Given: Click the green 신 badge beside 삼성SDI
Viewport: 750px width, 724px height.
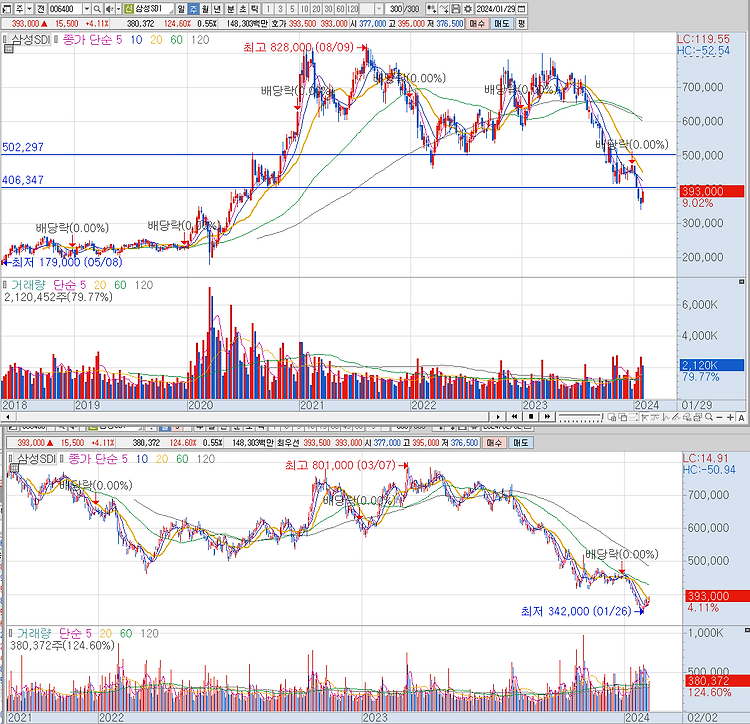Looking at the screenshot, I should pos(128,9).
